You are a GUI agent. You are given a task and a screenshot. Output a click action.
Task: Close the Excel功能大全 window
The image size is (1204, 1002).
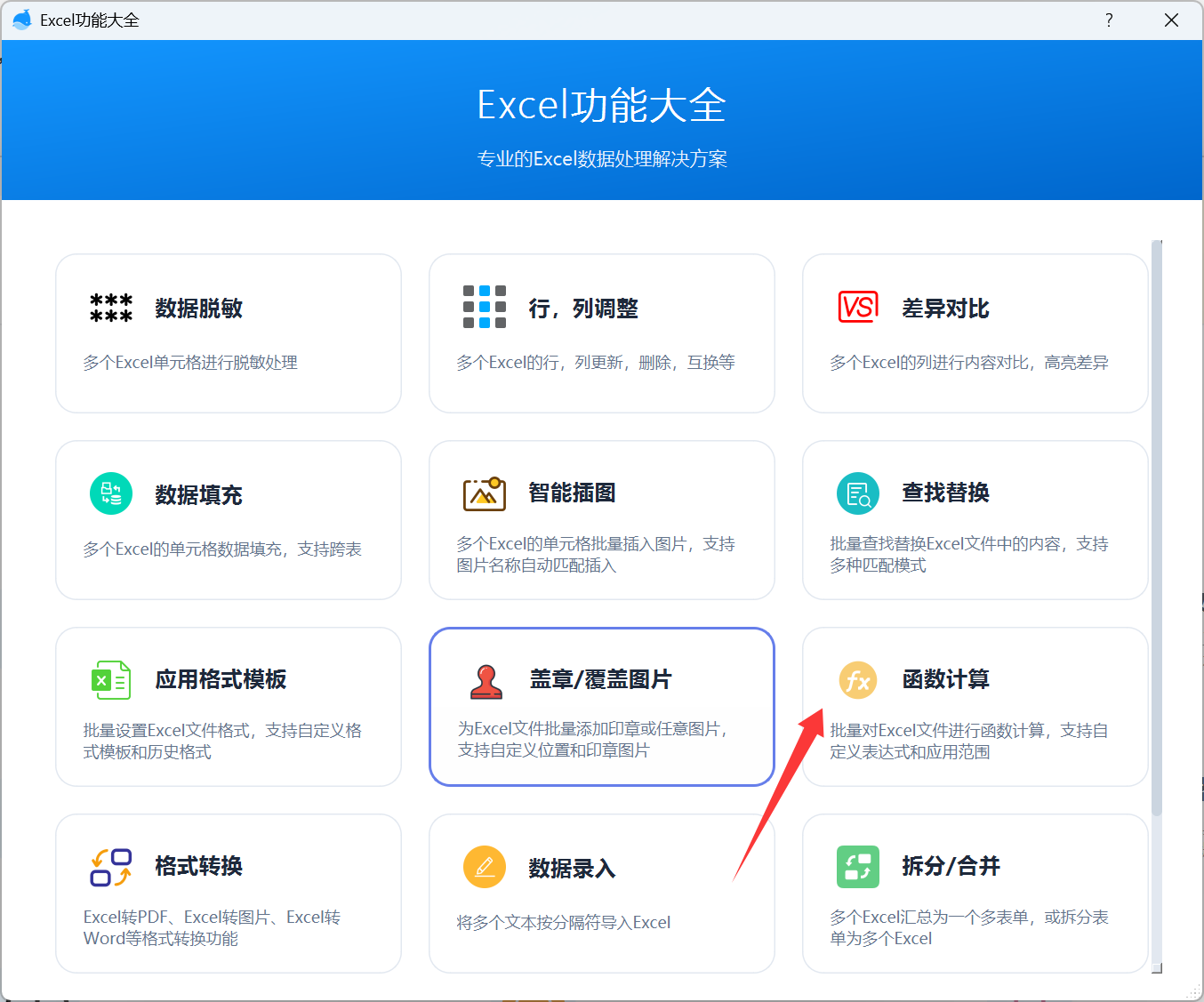click(1171, 20)
